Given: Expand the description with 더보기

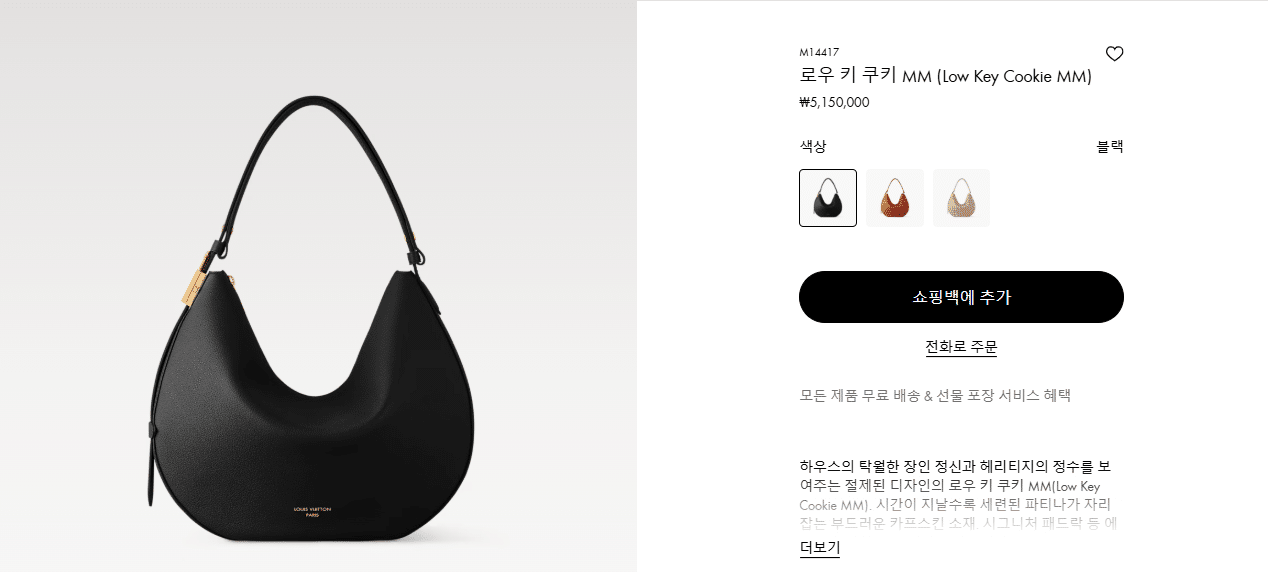Looking at the screenshot, I should point(820,548).
